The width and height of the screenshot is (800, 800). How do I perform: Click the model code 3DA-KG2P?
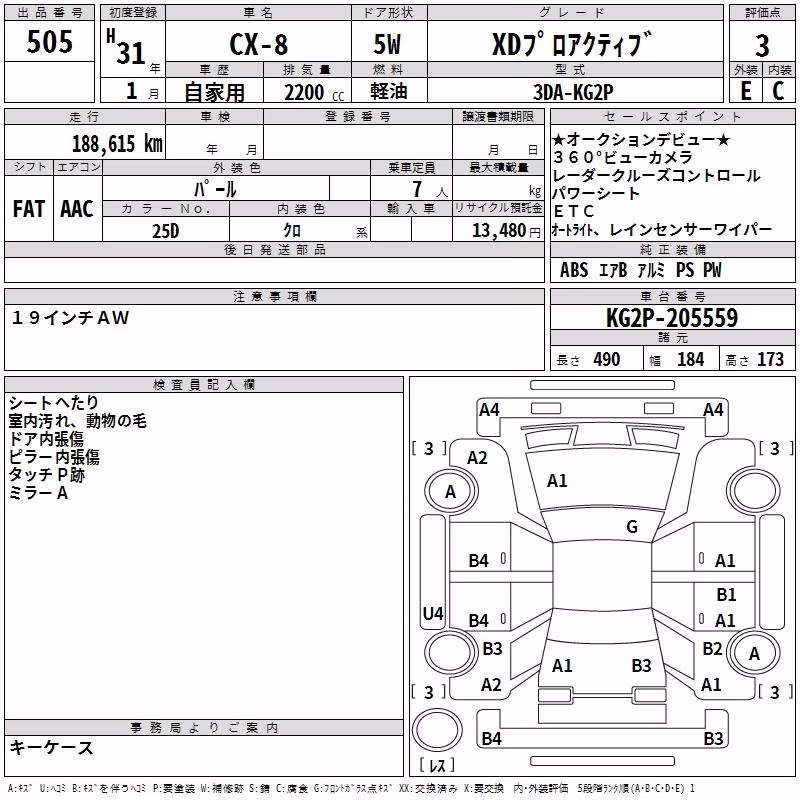573,92
